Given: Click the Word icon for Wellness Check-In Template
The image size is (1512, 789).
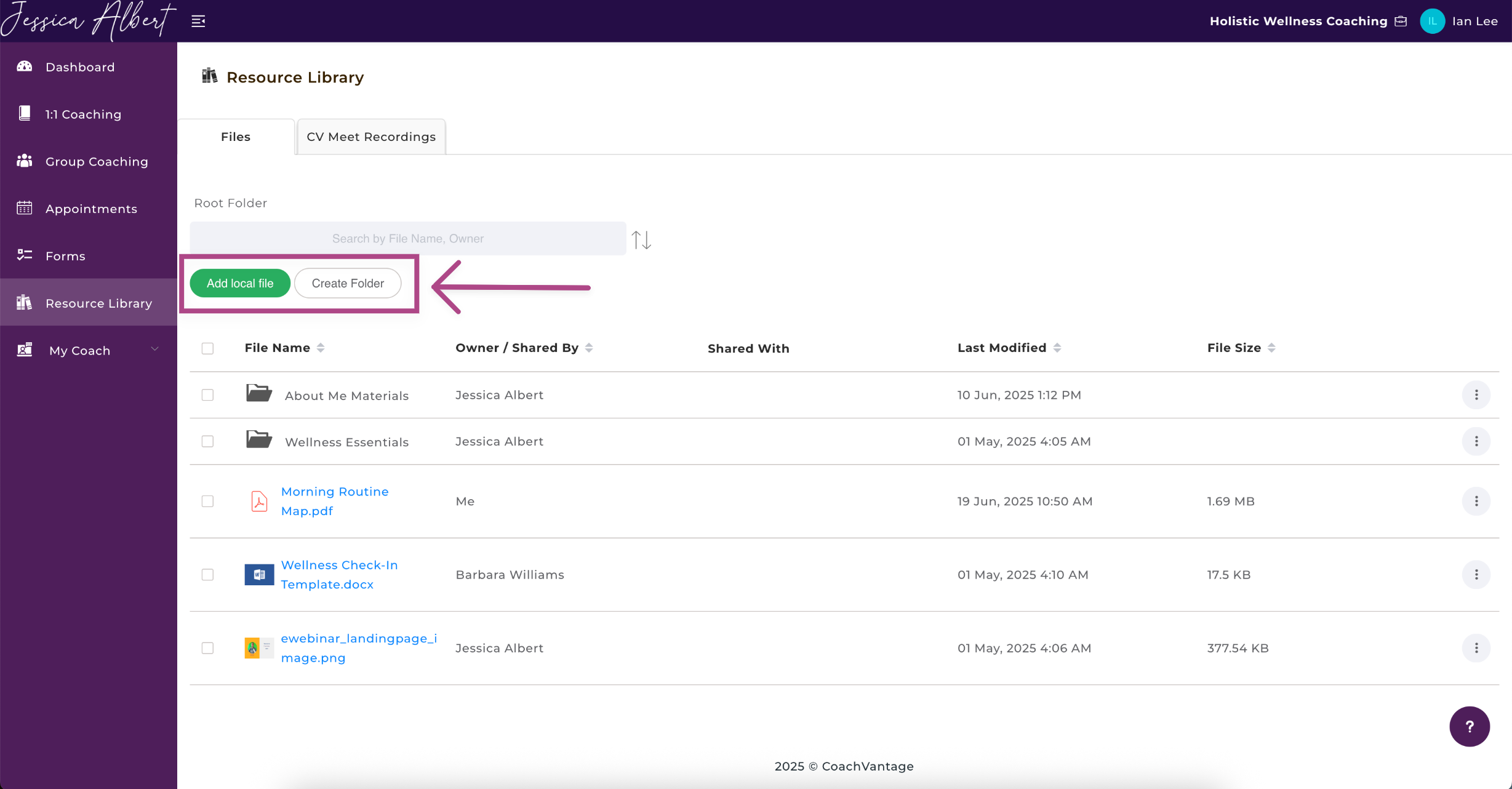Looking at the screenshot, I should tap(259, 574).
